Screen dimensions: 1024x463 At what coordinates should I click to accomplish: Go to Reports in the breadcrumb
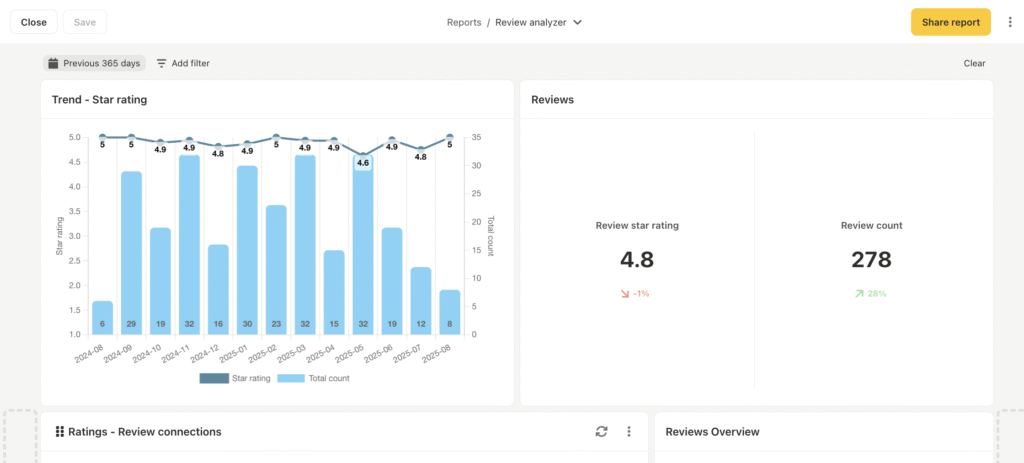coord(464,22)
